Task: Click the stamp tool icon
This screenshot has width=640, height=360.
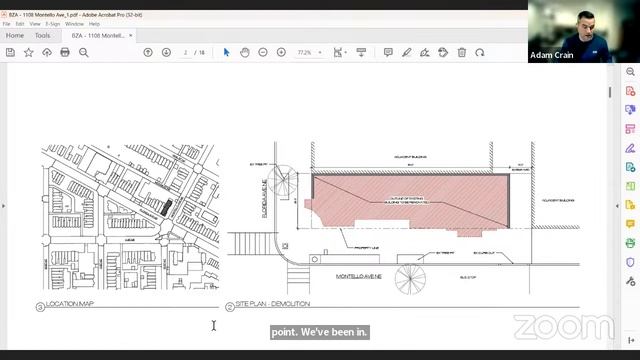Action: tap(443, 52)
